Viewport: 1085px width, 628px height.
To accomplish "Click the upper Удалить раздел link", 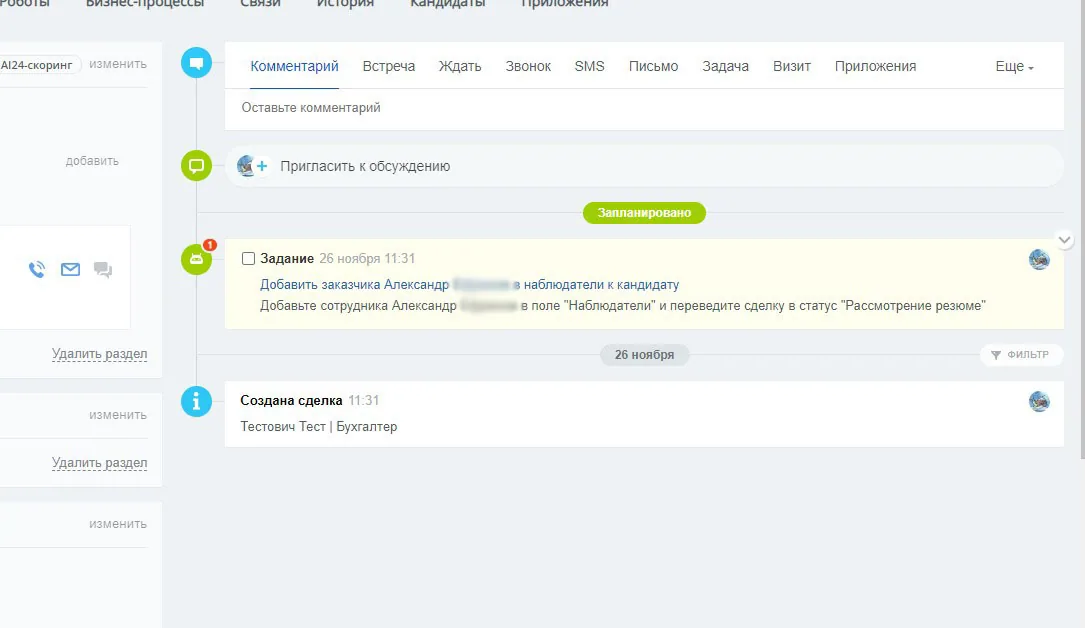I will coord(100,353).
